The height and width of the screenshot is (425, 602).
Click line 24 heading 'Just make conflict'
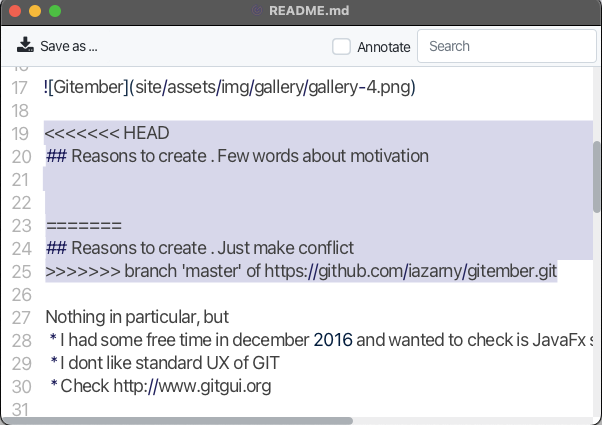click(286, 248)
